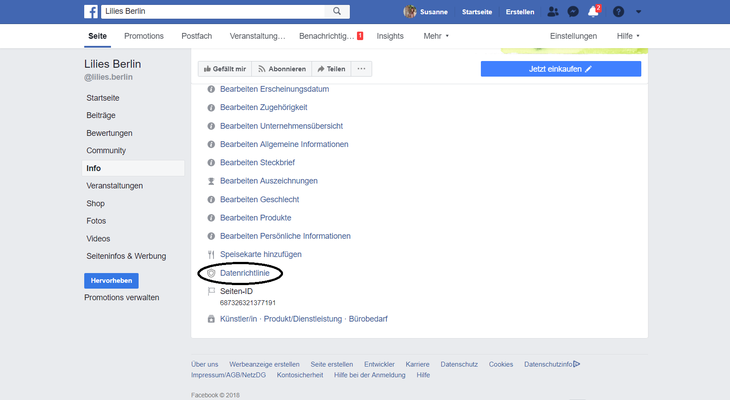
Task: Click the Teilen button
Action: (331, 69)
